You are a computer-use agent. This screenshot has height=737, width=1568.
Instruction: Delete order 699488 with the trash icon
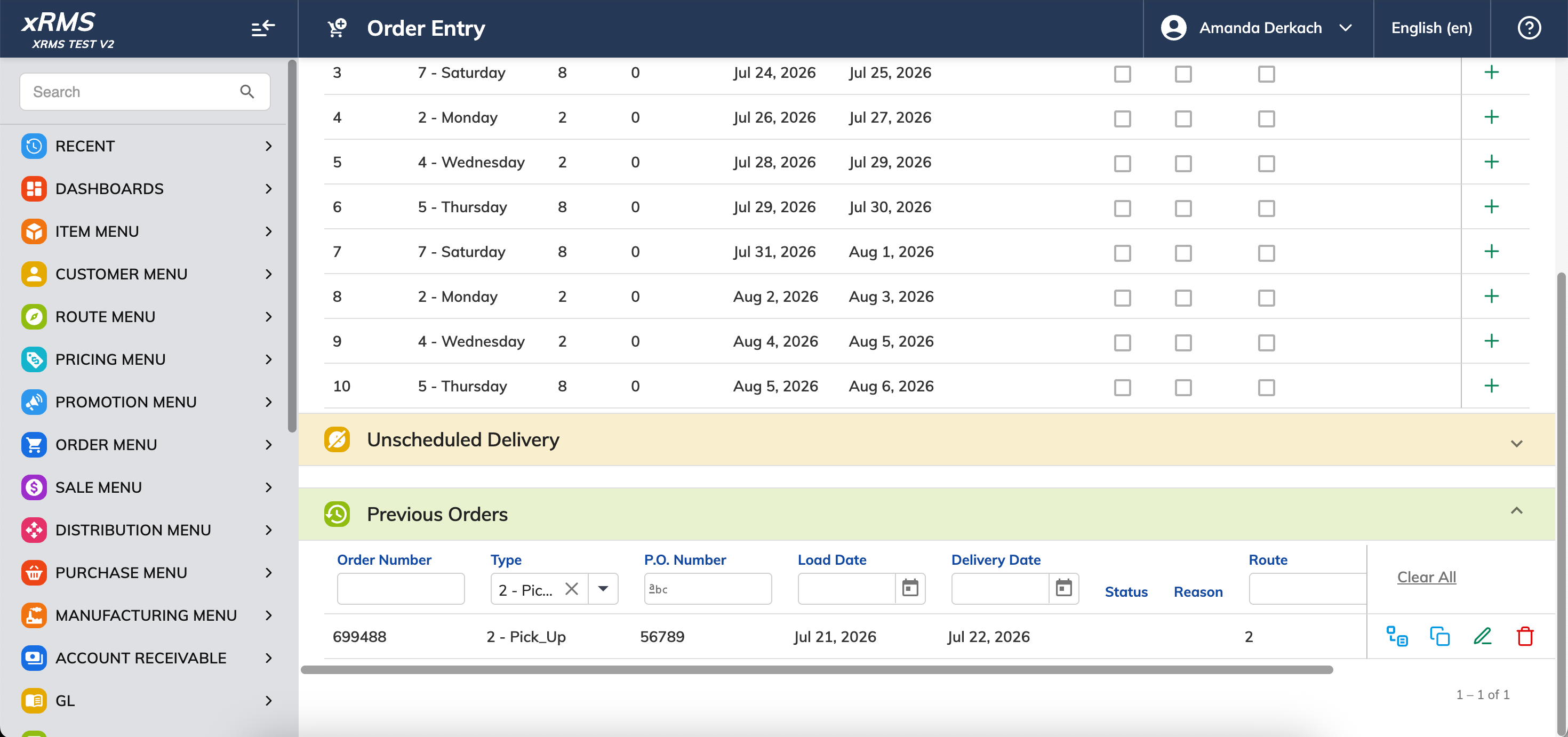pyautogui.click(x=1525, y=637)
